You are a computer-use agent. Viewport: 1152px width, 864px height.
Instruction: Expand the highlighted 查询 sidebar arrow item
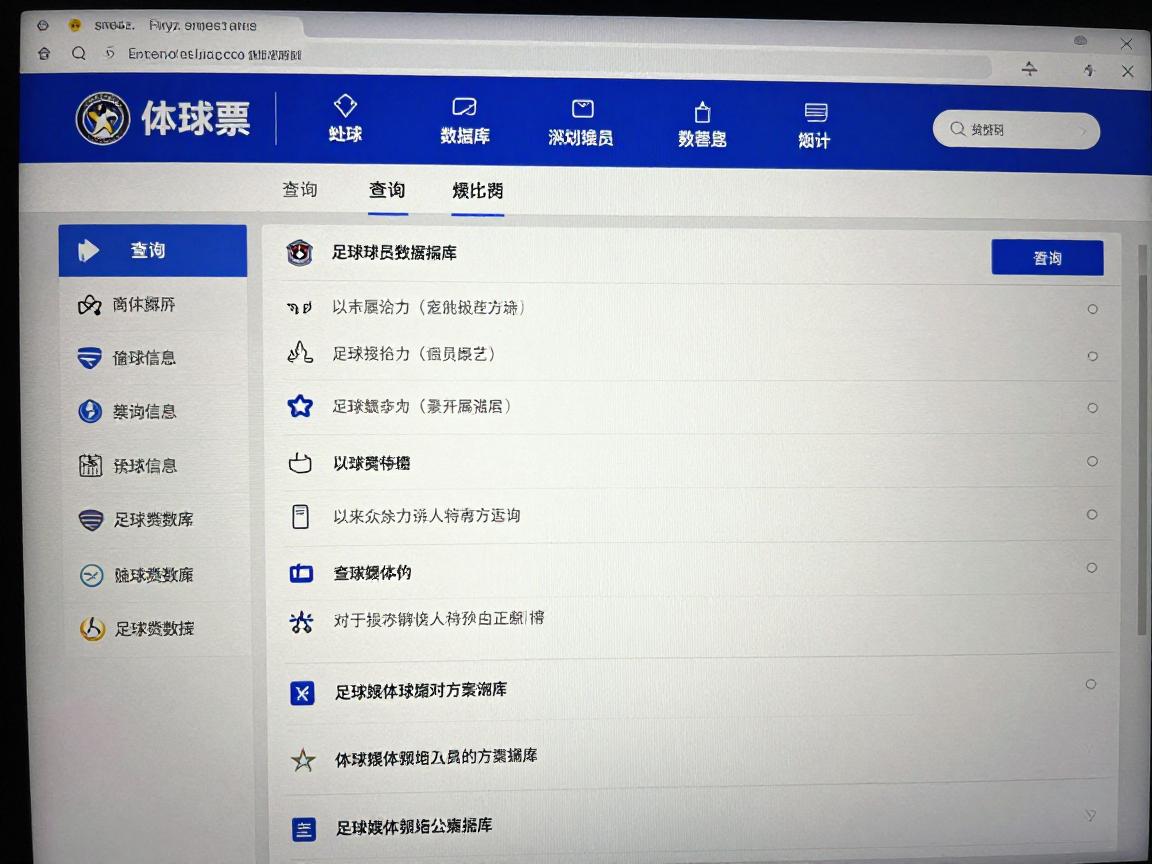pyautogui.click(x=90, y=250)
